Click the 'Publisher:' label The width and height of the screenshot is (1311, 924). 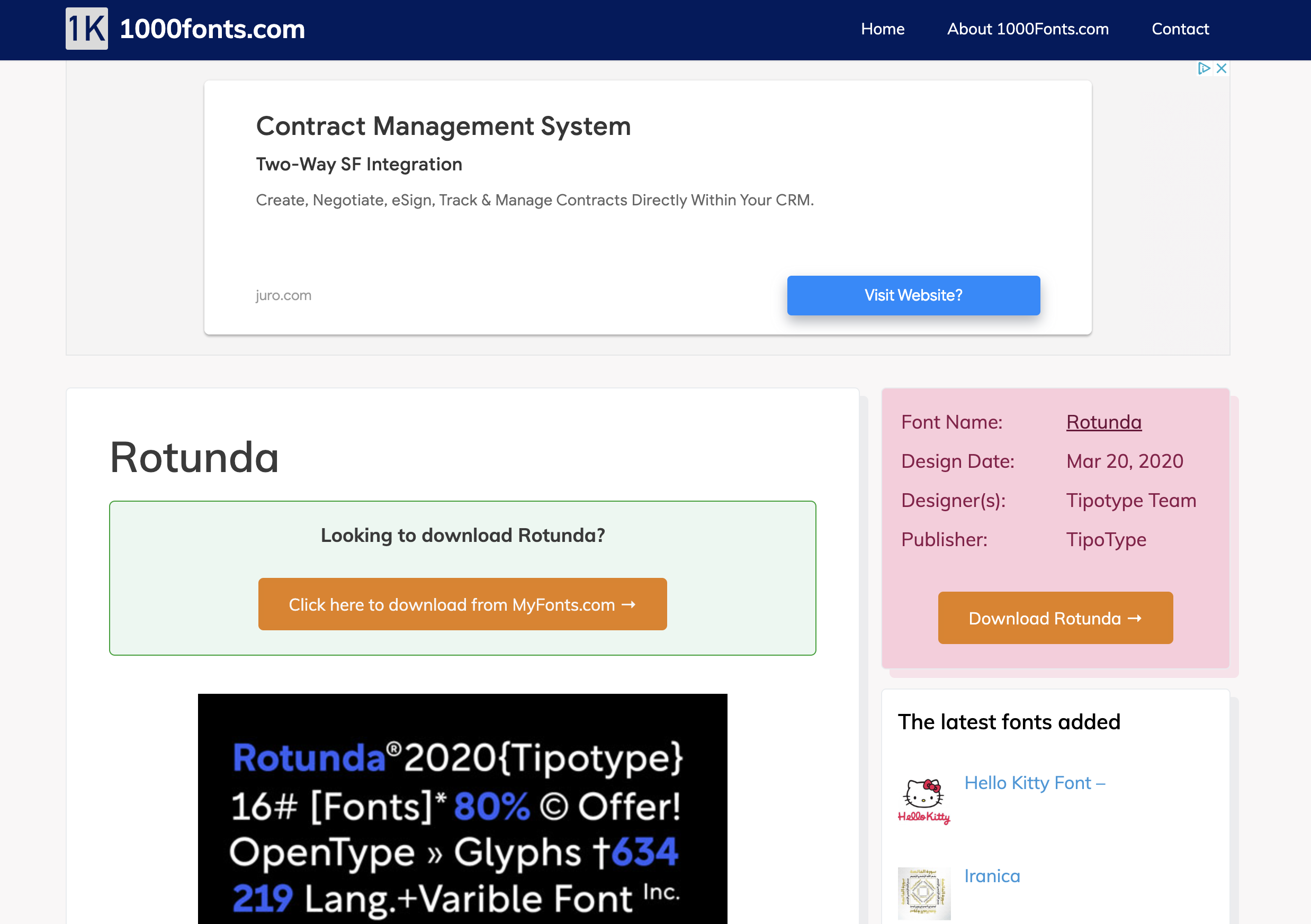[944, 540]
